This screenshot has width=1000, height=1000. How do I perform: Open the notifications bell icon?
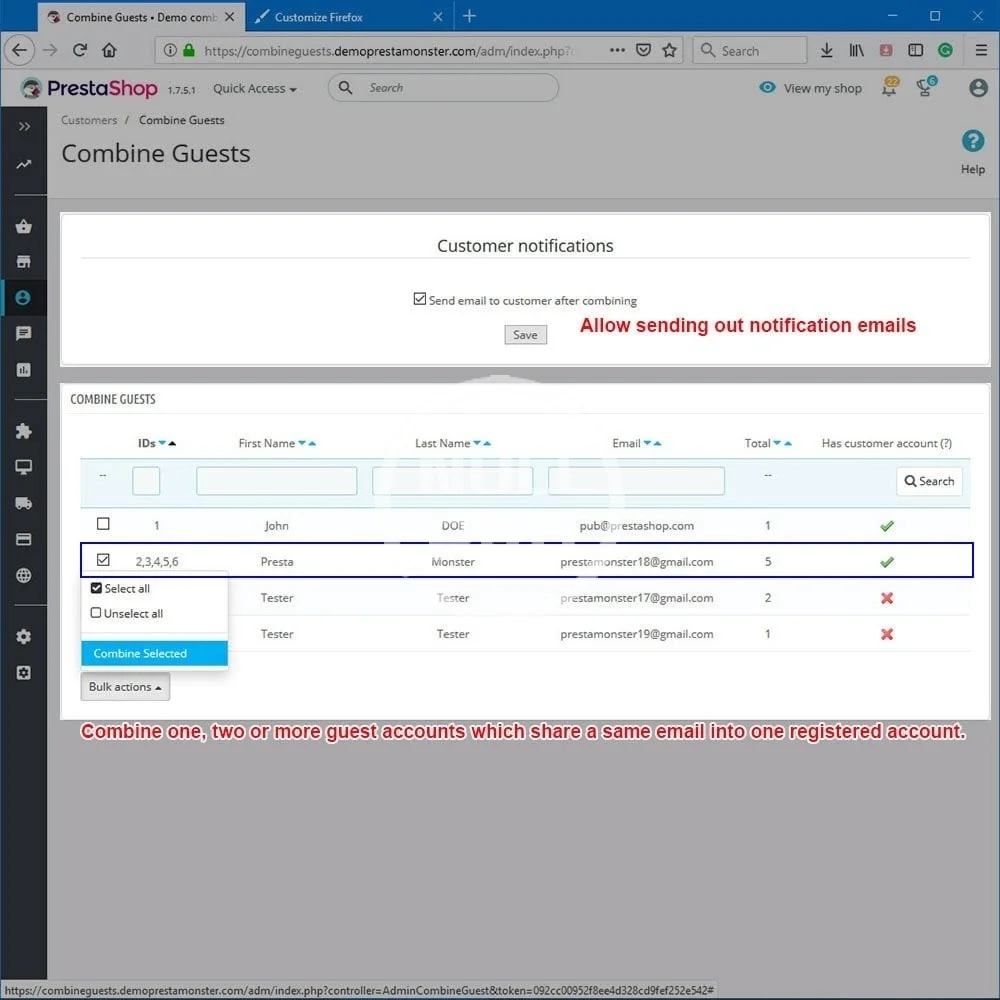[889, 88]
